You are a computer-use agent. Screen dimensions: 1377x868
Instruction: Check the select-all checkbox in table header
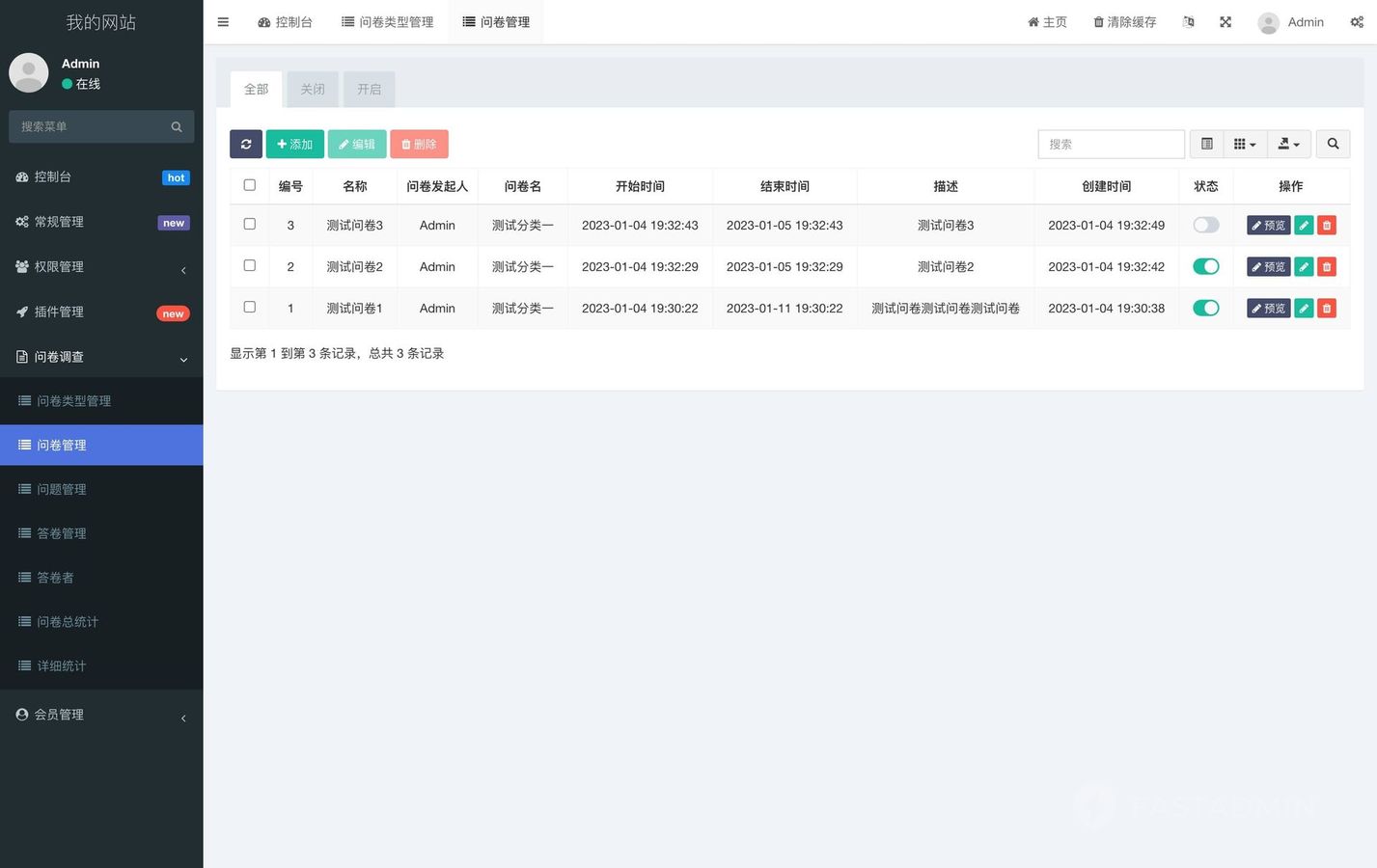(x=250, y=185)
